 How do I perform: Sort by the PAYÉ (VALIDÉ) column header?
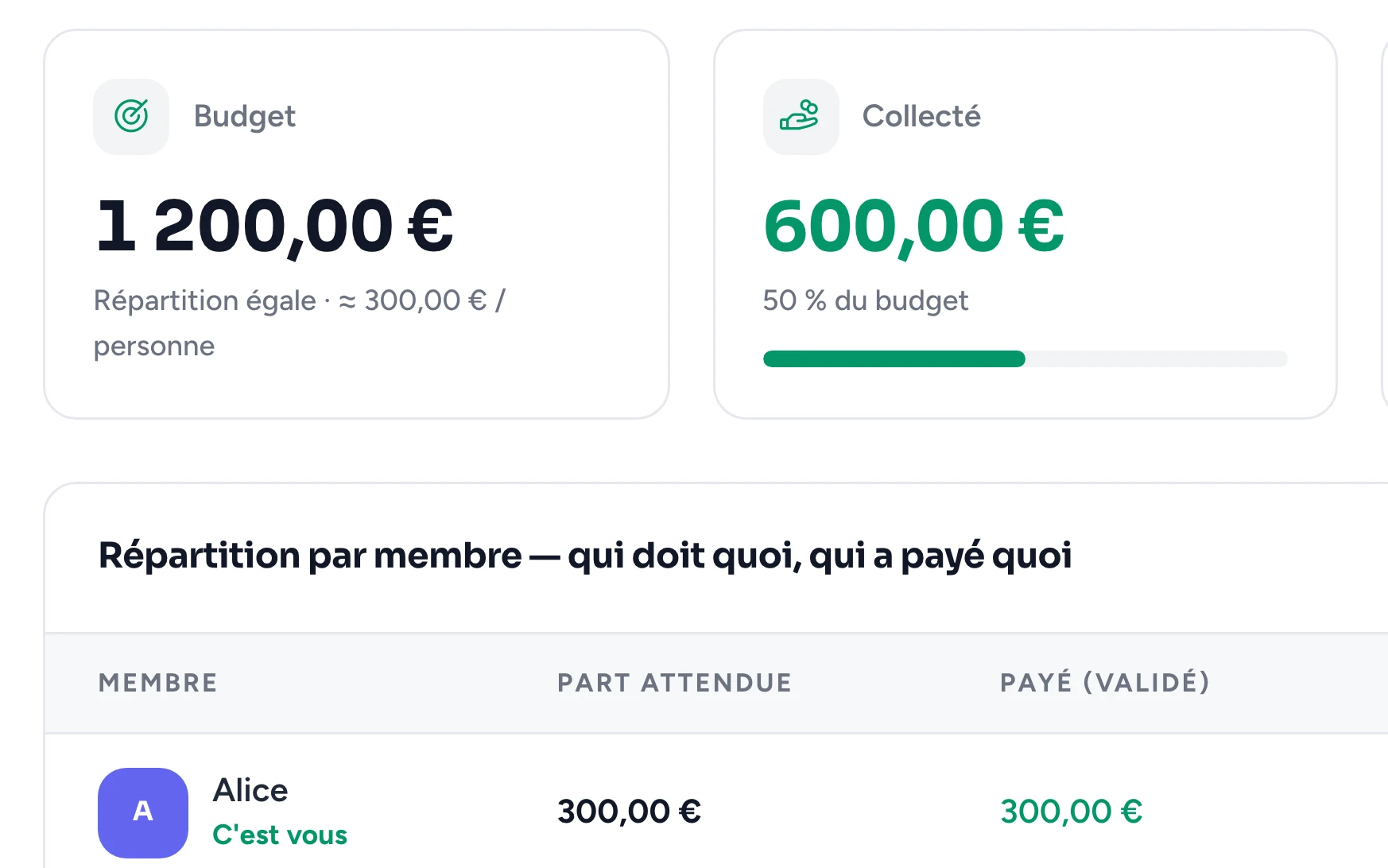pos(1105,683)
